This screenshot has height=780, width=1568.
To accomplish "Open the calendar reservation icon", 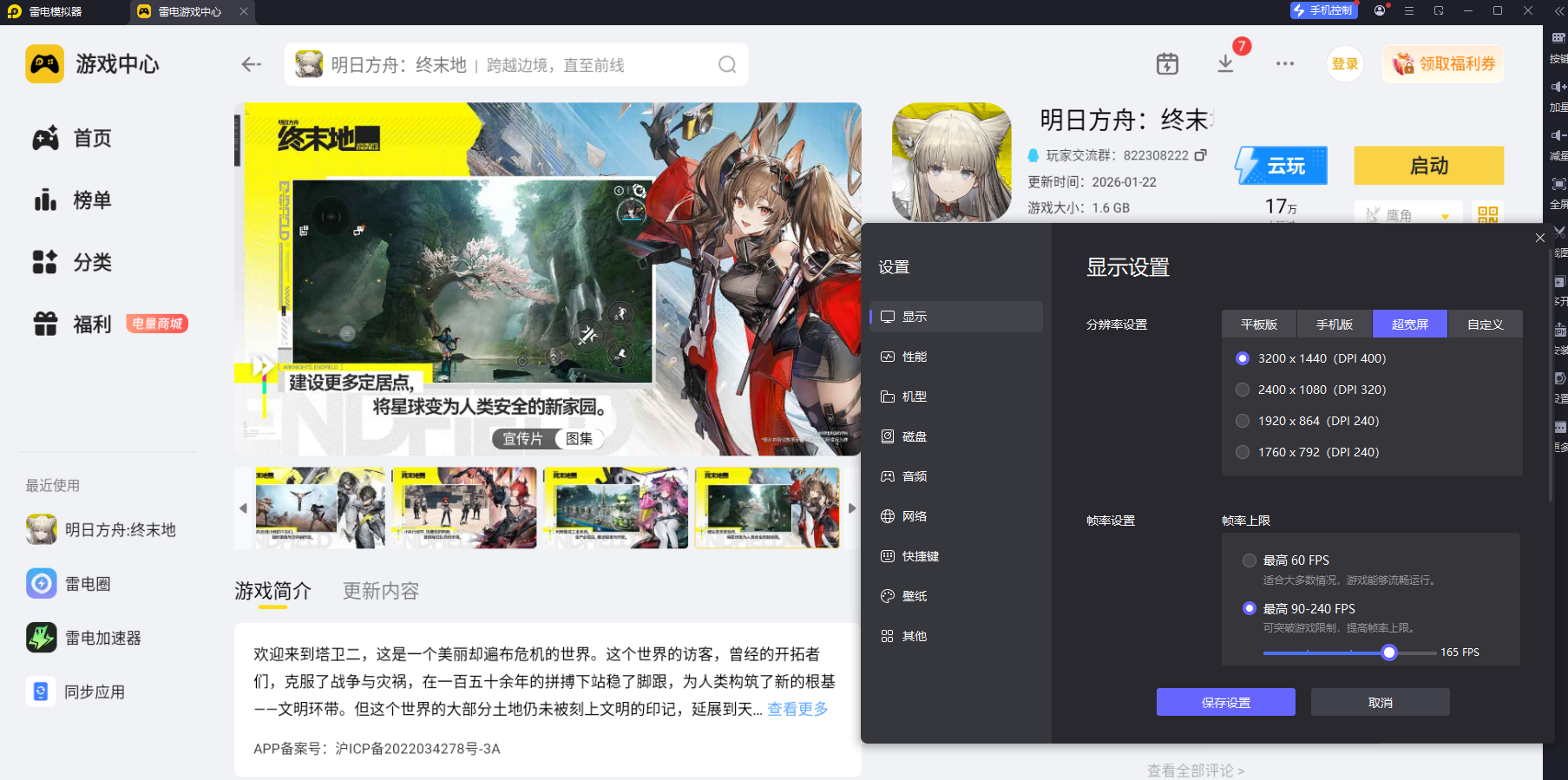I will point(1167,63).
